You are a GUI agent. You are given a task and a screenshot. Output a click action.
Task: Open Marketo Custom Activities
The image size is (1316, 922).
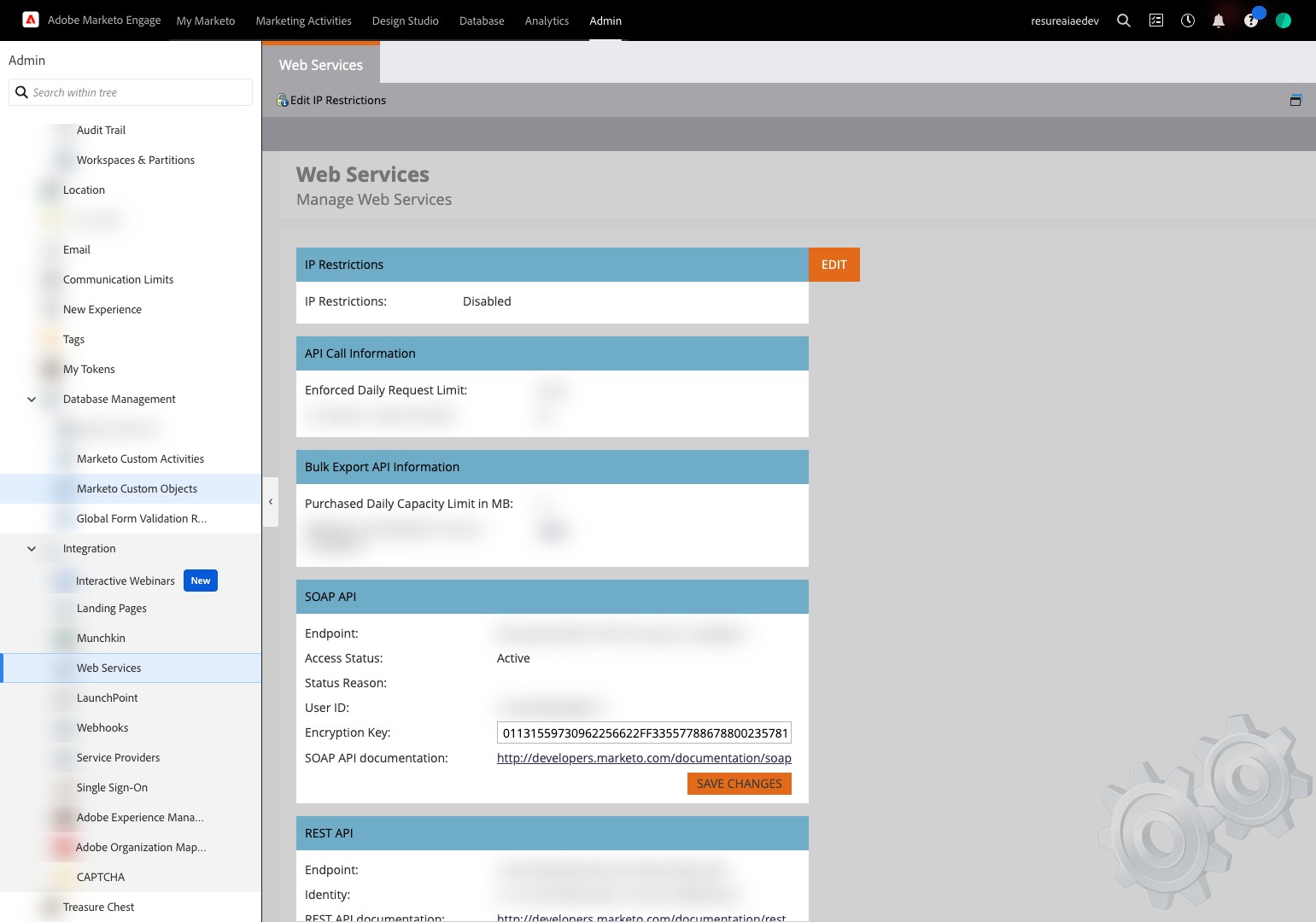(x=140, y=459)
